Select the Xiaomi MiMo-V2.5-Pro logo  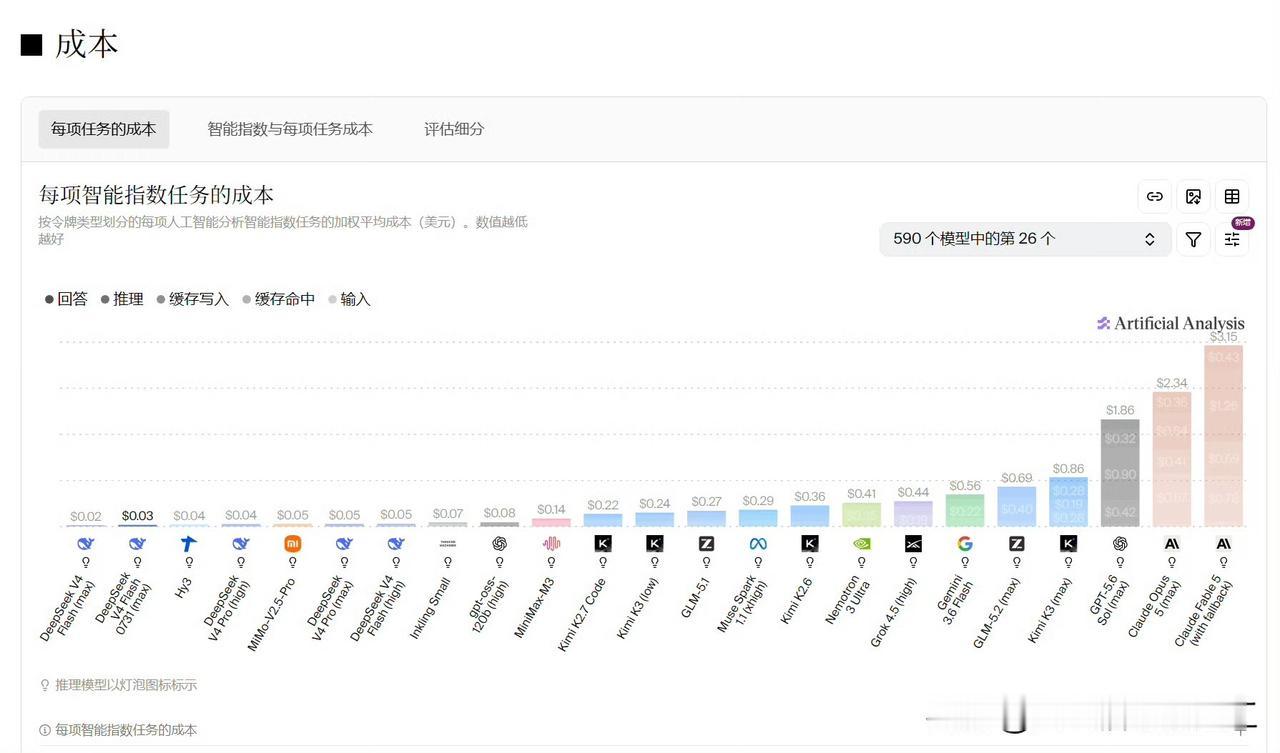(x=293, y=544)
